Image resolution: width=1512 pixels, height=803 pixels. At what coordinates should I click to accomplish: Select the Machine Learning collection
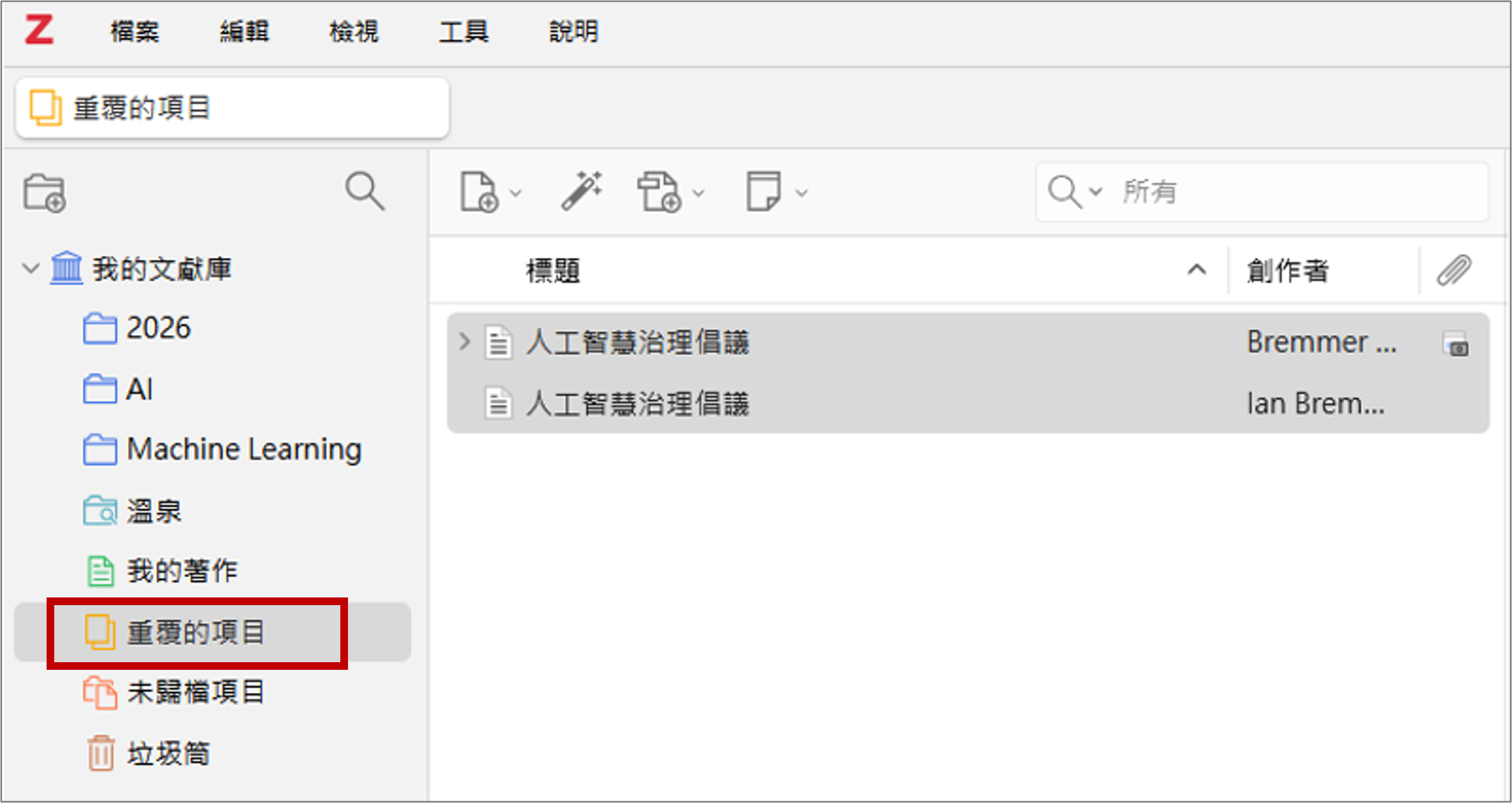click(x=243, y=449)
